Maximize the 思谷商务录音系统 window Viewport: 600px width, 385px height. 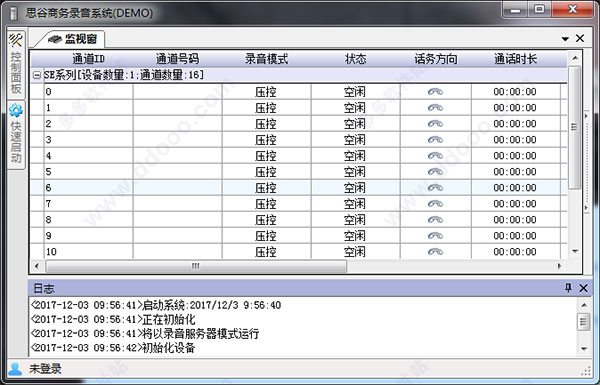tap(540, 9)
